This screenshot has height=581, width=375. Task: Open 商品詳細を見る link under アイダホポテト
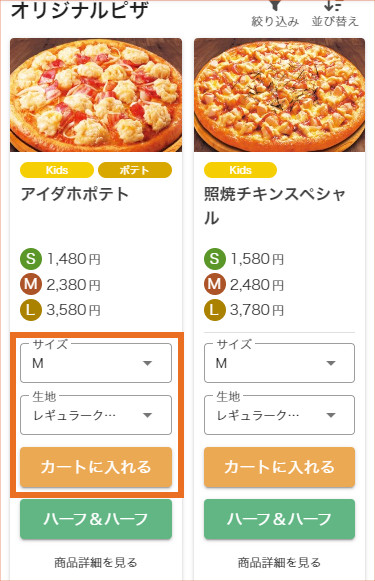pos(96,562)
